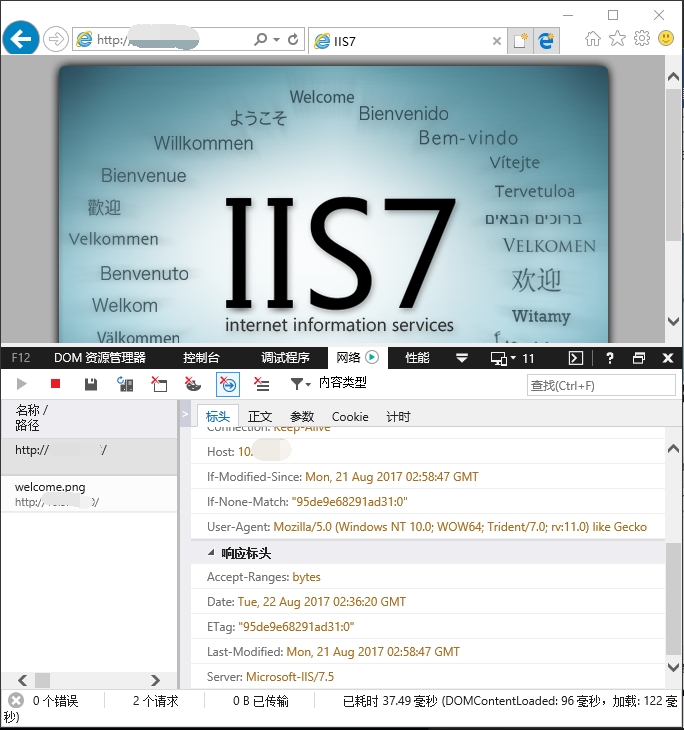The width and height of the screenshot is (684, 730).
Task: Click the 2 个请求 status text
Action: coord(156,701)
